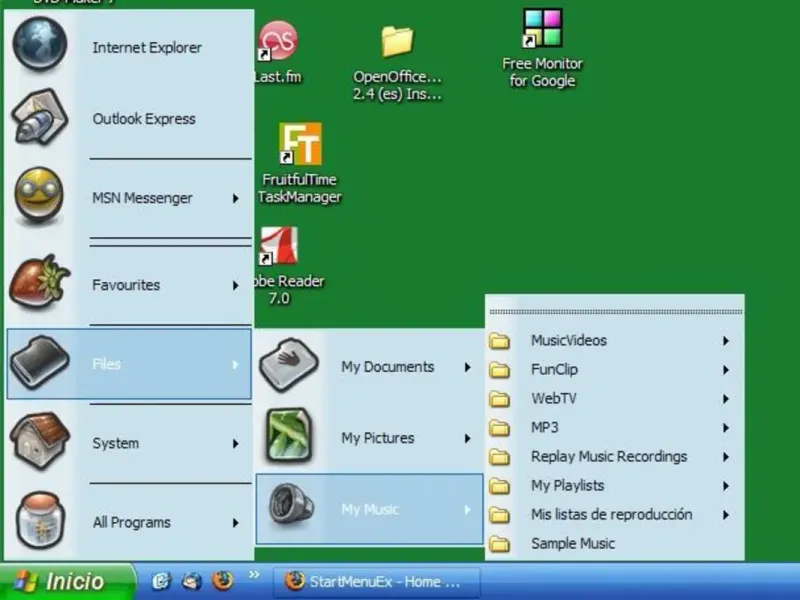Screen dimensions: 800x600
Task: Click the MP3 folder icon
Action: (x=499, y=428)
